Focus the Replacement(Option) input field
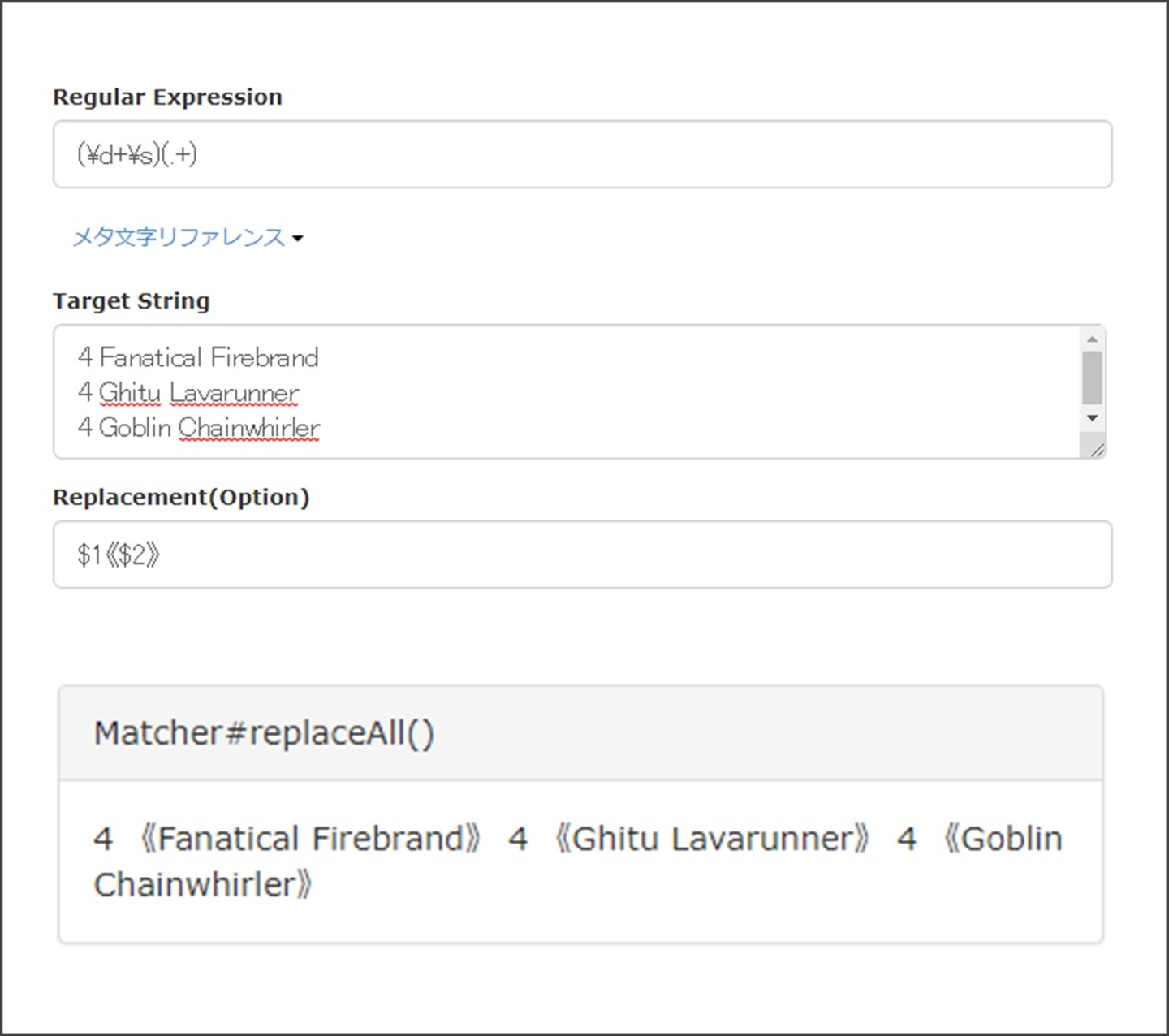 tap(581, 555)
